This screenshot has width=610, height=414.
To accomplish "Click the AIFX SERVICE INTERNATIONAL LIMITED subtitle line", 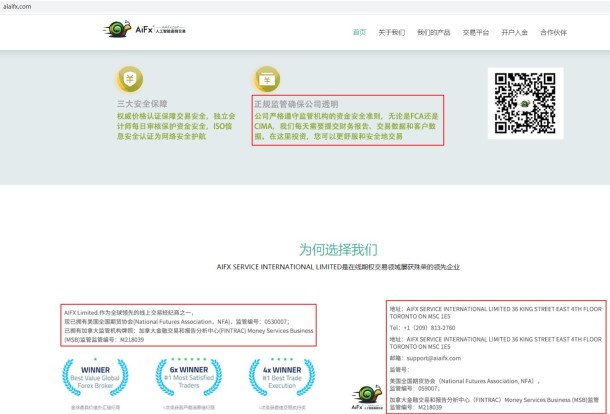I will pyautogui.click(x=338, y=267).
